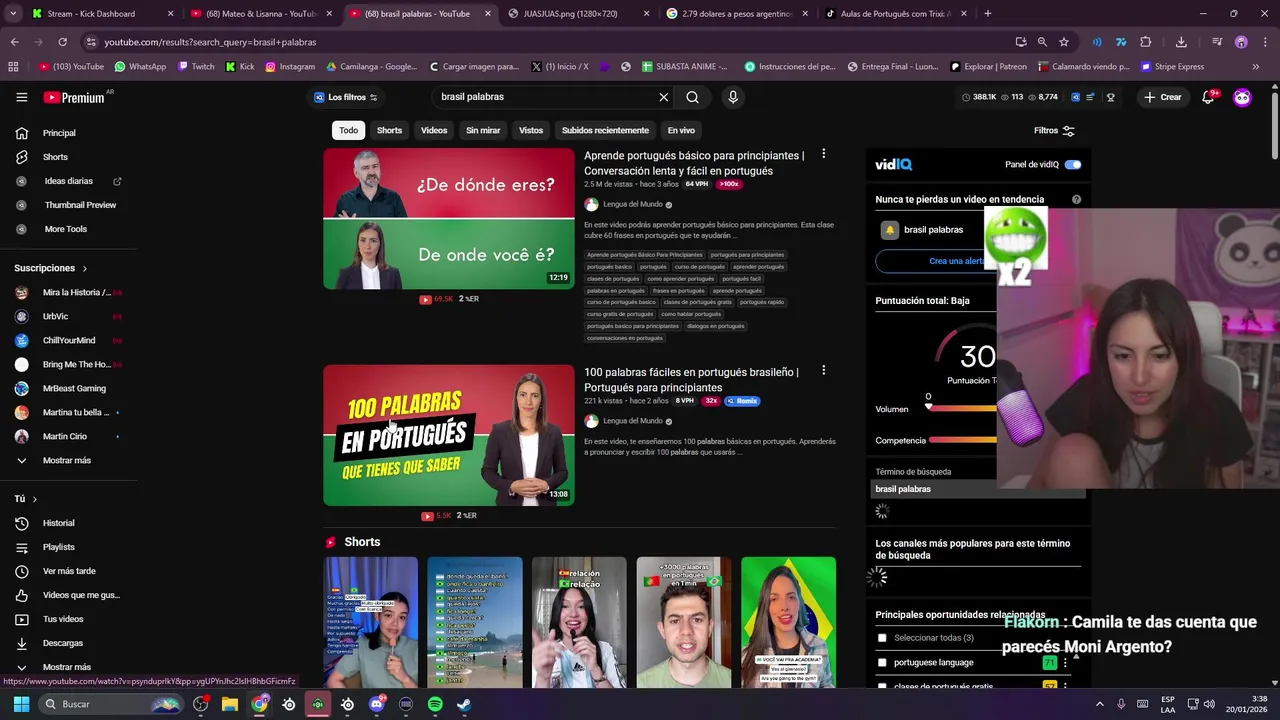Viewport: 1280px width, 720px height.
Task: Open Lengua del Mundo channel on first result
Action: [x=632, y=204]
